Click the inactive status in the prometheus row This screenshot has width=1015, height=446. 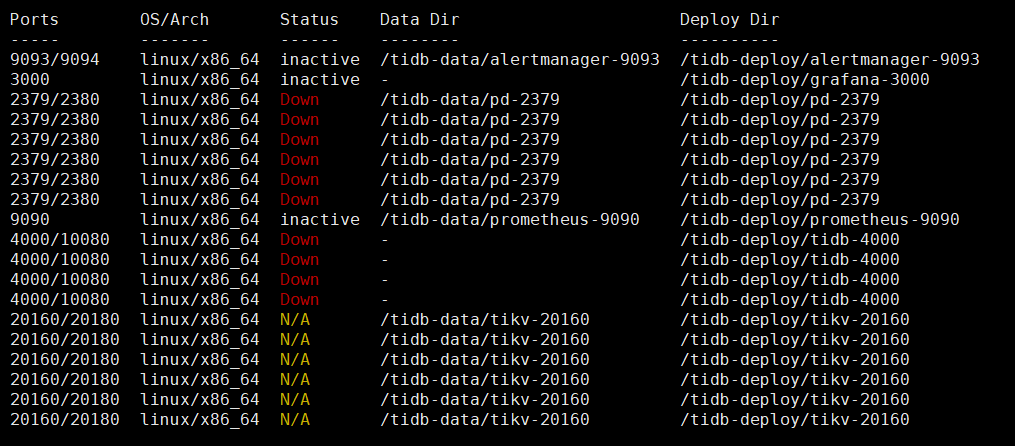coord(319,219)
